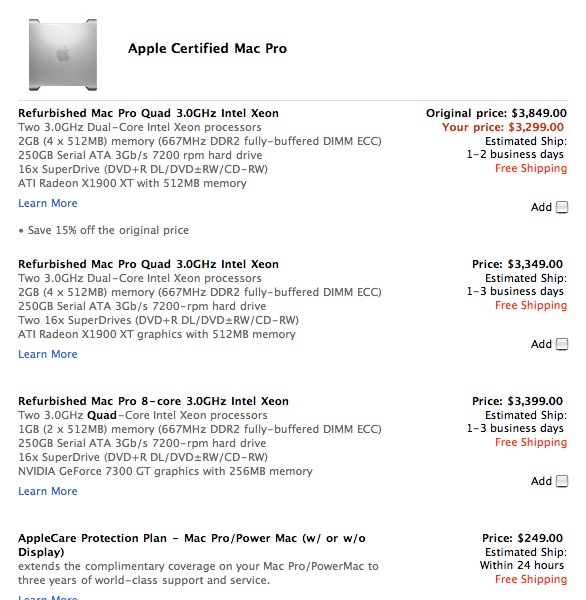
Task: Click second Refurbished Mac Pro Quad title
Action: [x=149, y=264]
